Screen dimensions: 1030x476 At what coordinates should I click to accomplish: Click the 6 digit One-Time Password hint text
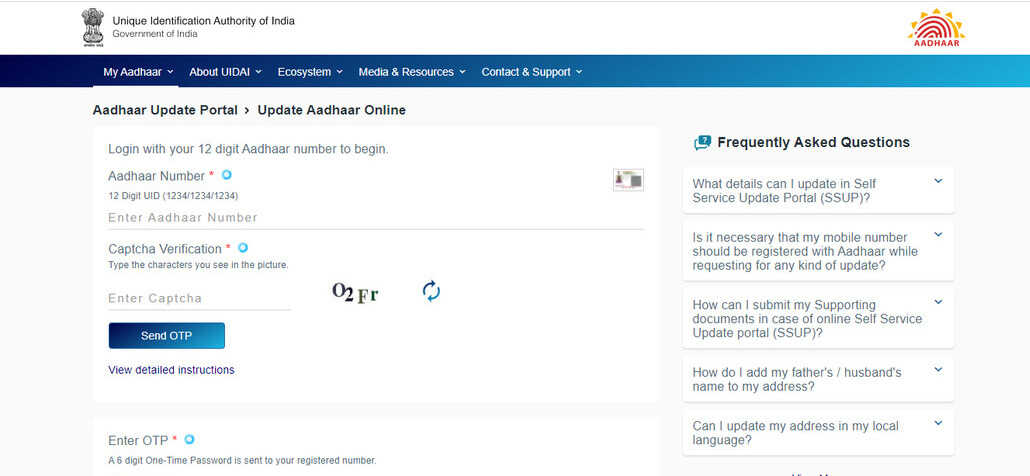242,460
